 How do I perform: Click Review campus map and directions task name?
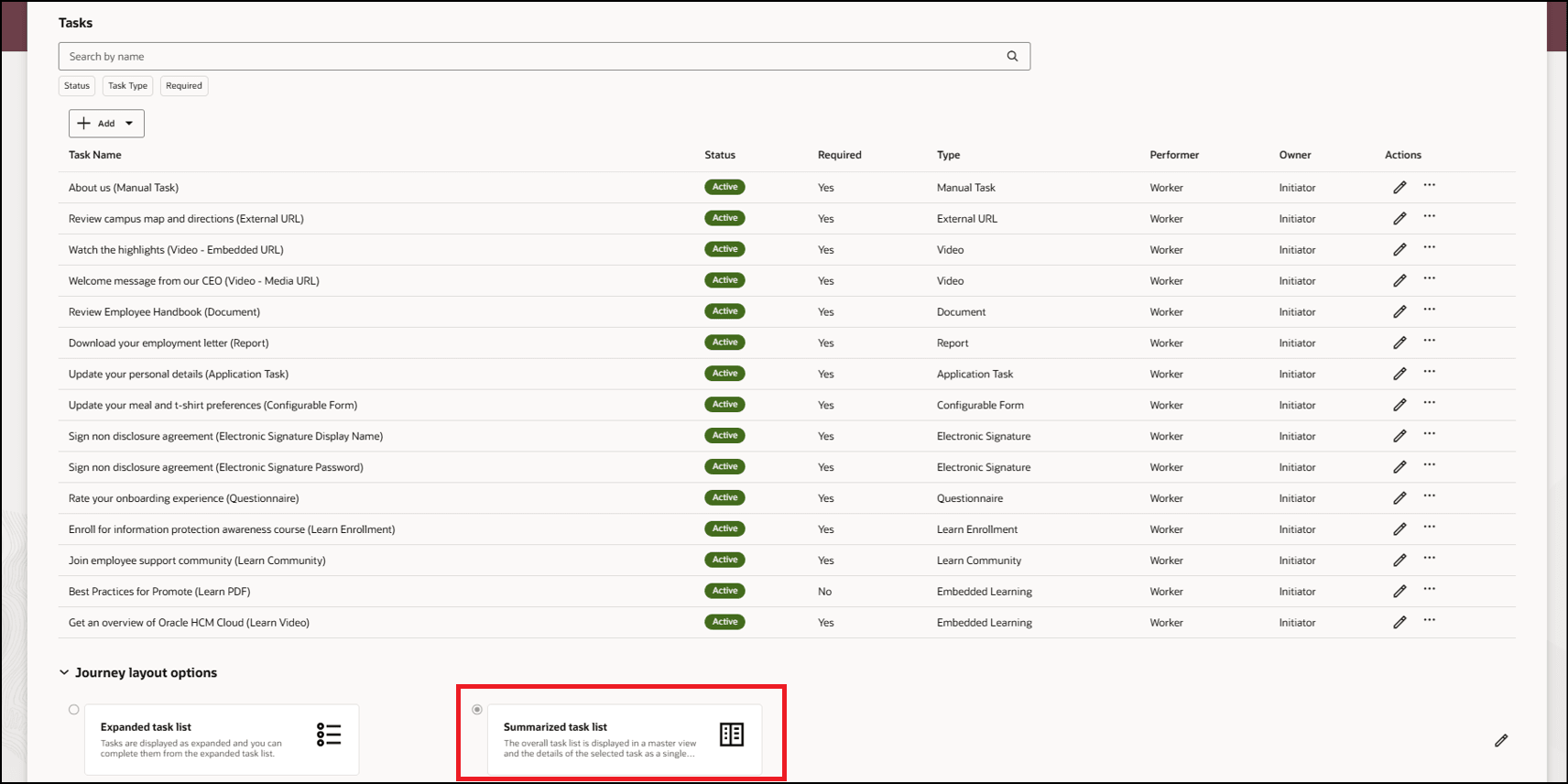click(186, 219)
